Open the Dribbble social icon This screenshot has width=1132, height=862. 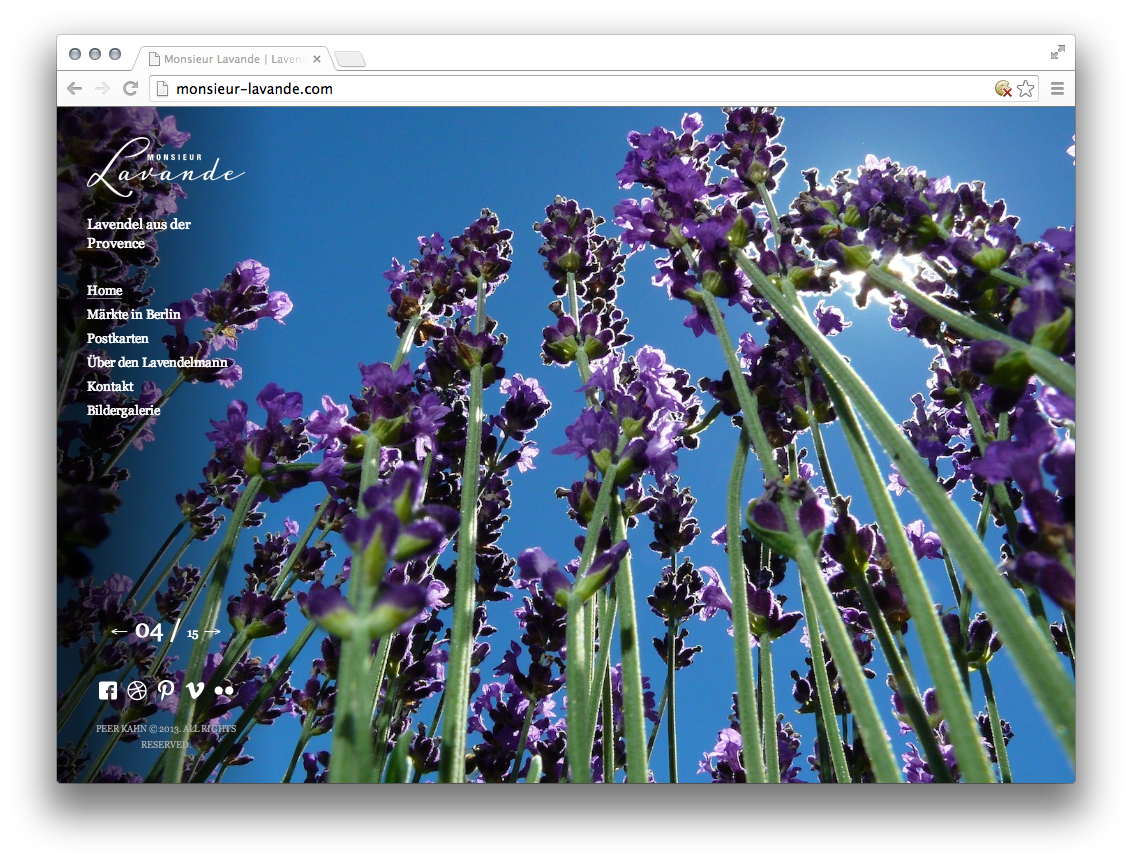[x=137, y=690]
